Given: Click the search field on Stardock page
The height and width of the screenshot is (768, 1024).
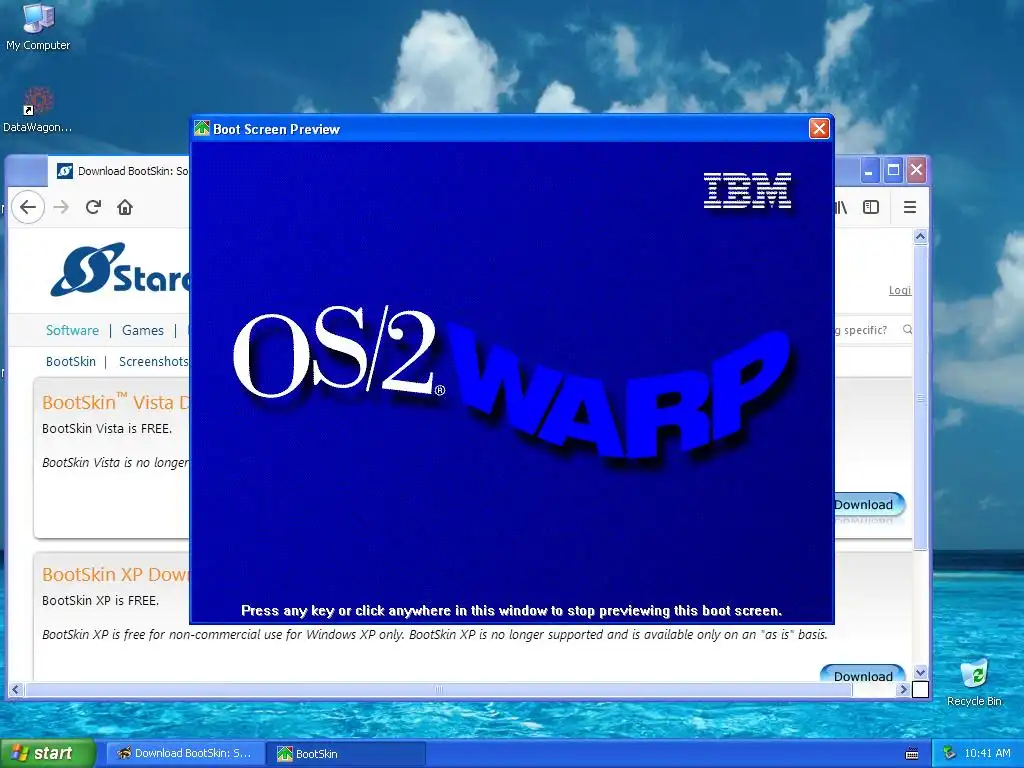Looking at the screenshot, I should 865,330.
